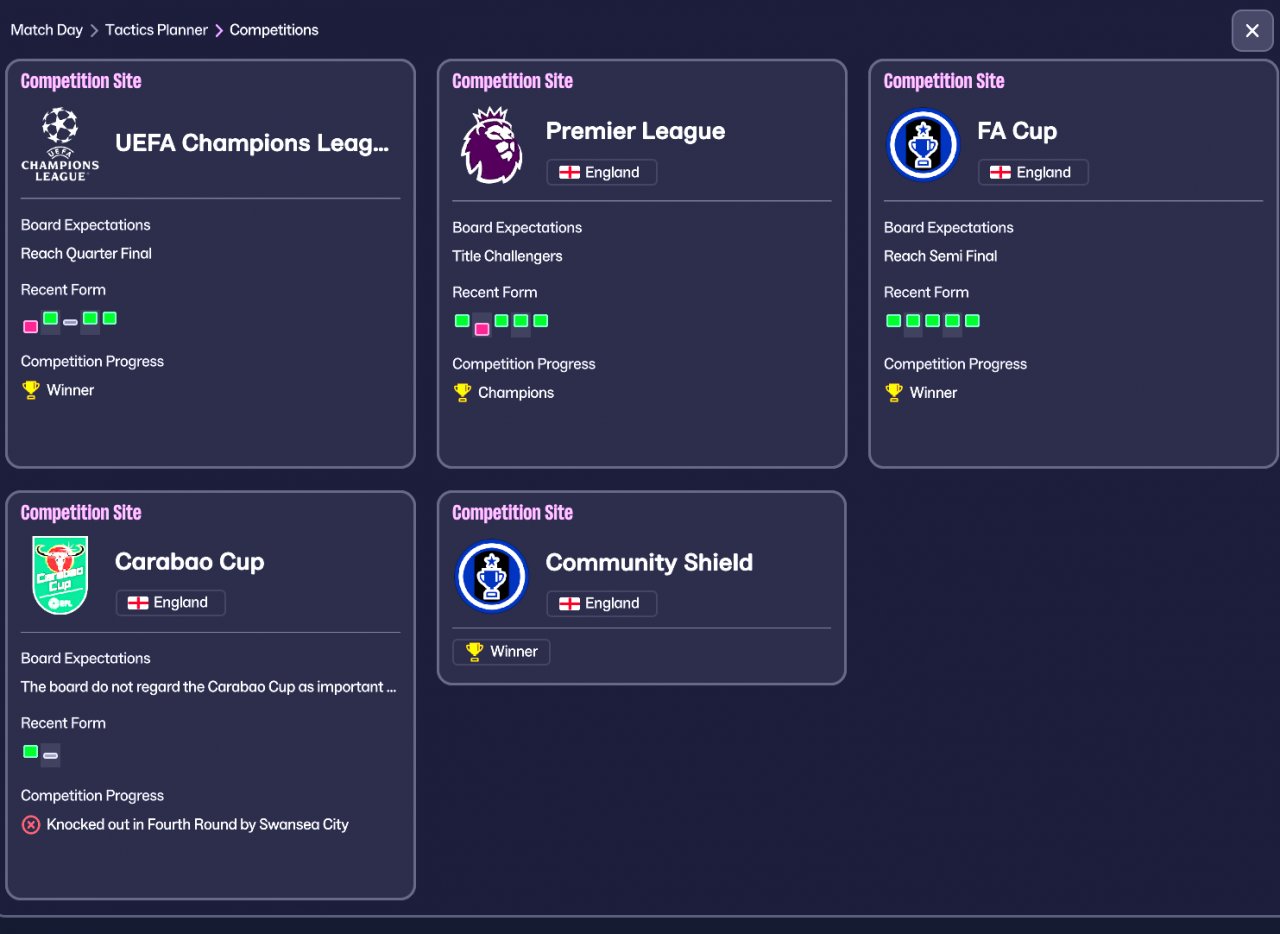Click the England badge on the Carabao Cup card
The width and height of the screenshot is (1280, 934).
pyautogui.click(x=171, y=603)
